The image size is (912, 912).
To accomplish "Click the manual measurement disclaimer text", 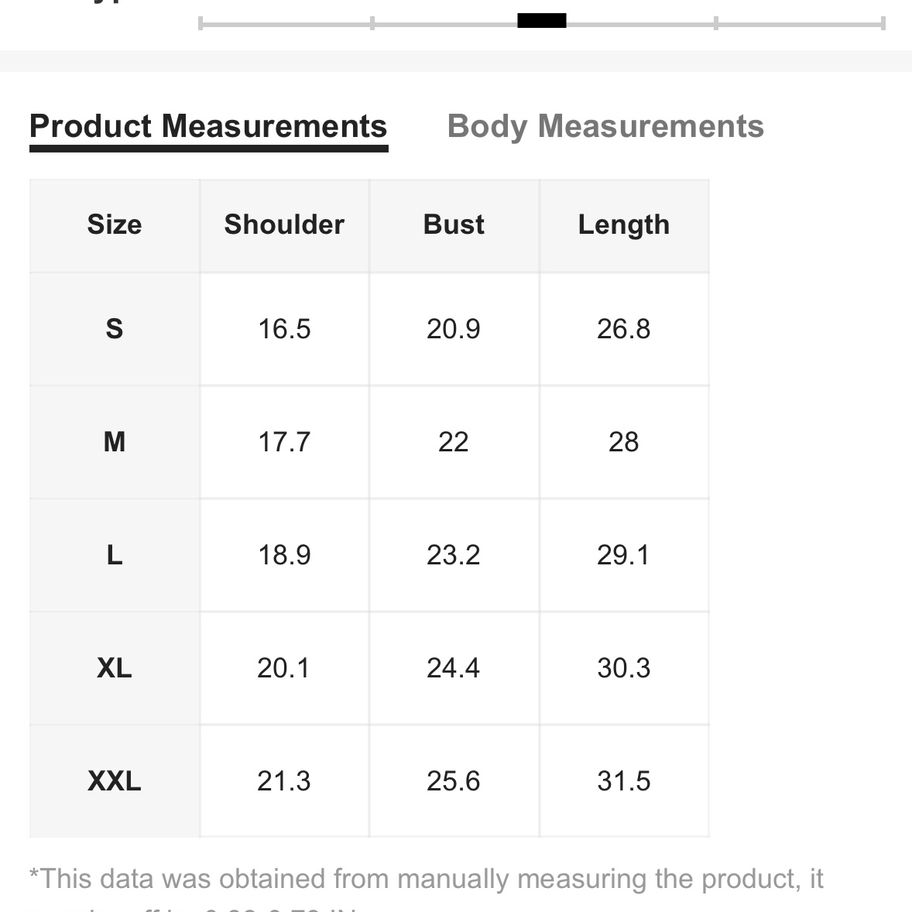I will [426, 880].
